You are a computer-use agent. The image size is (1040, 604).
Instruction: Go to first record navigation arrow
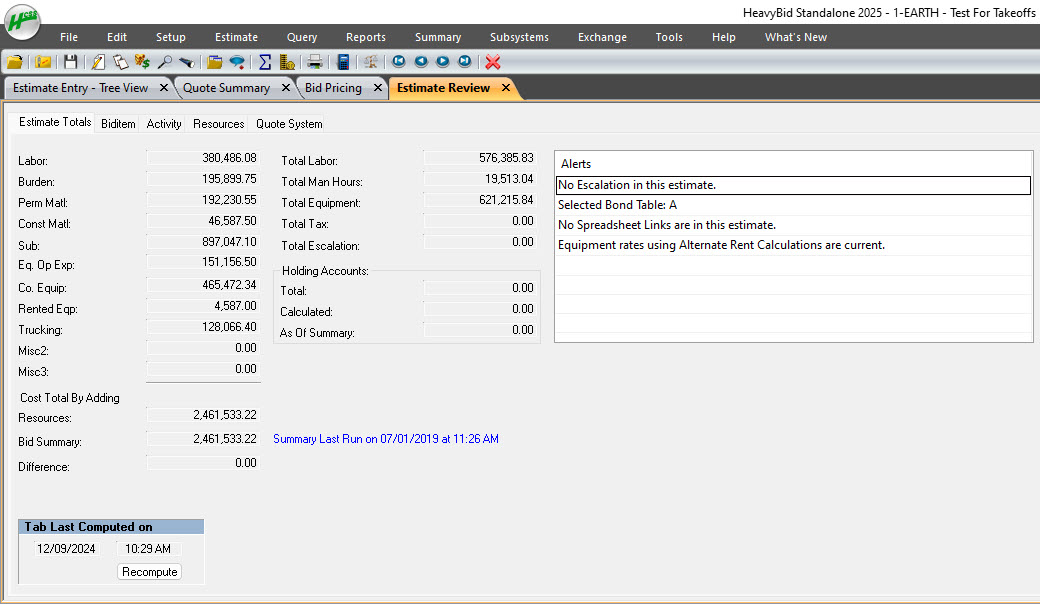(x=399, y=62)
